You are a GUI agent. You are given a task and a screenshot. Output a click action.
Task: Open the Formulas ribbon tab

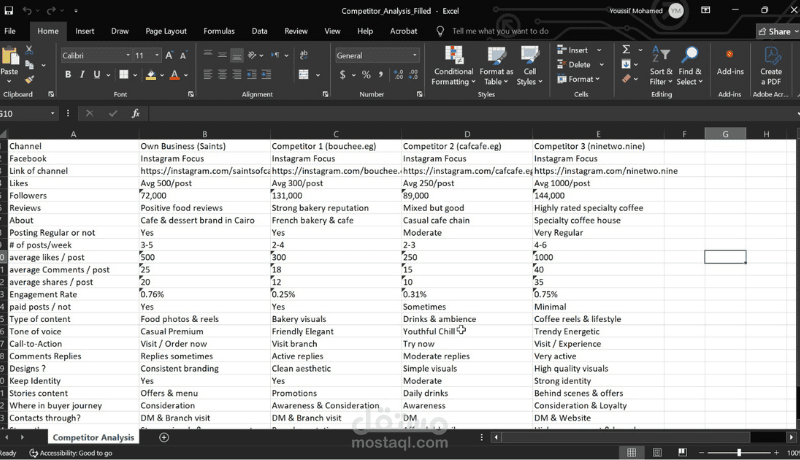pos(219,31)
